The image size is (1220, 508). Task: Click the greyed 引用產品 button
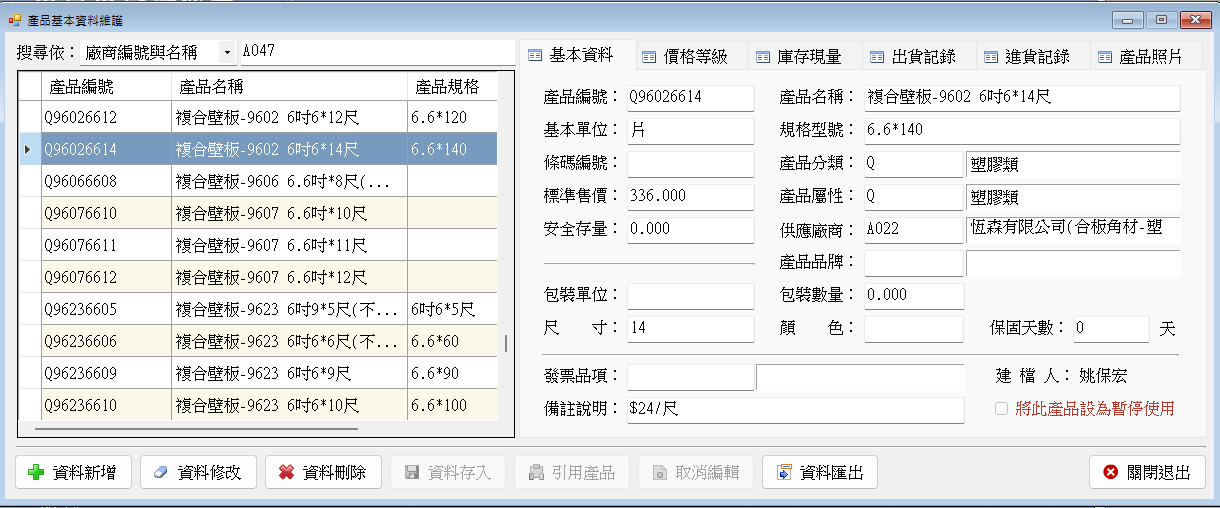(572, 472)
